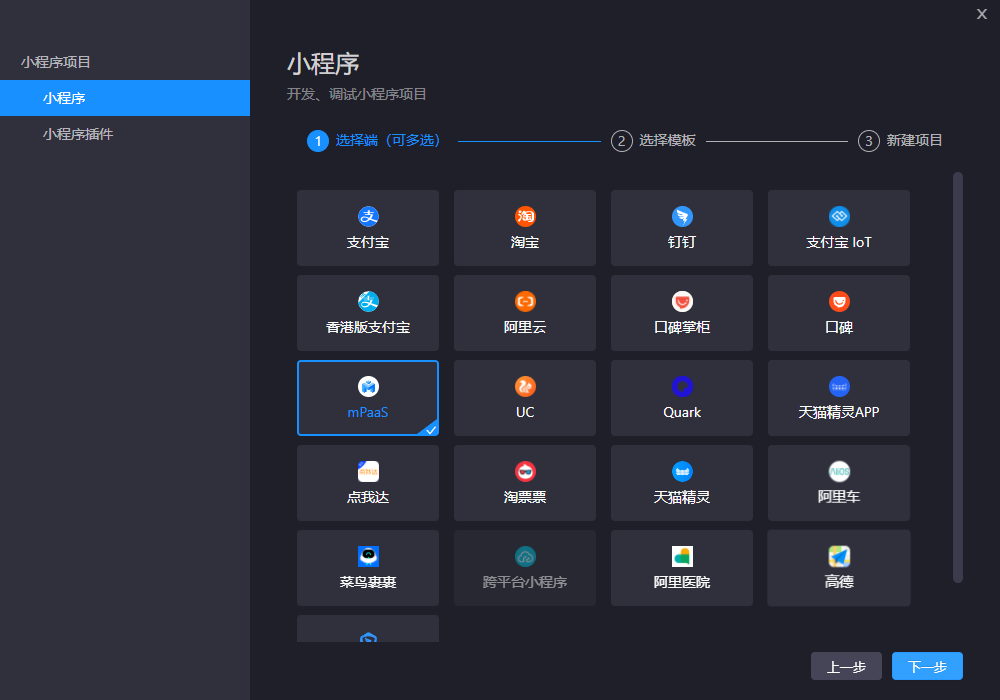Image resolution: width=1000 pixels, height=700 pixels.
Task: Select the 跨平台小程序 icon
Action: tap(525, 556)
